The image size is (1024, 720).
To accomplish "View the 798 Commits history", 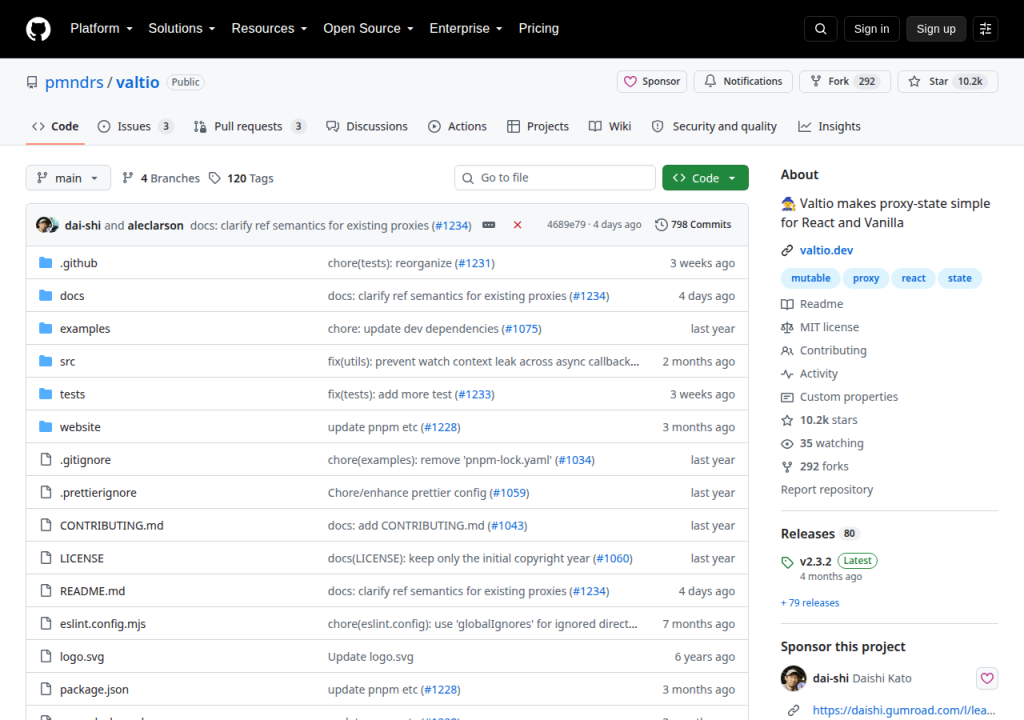I will pos(693,225).
